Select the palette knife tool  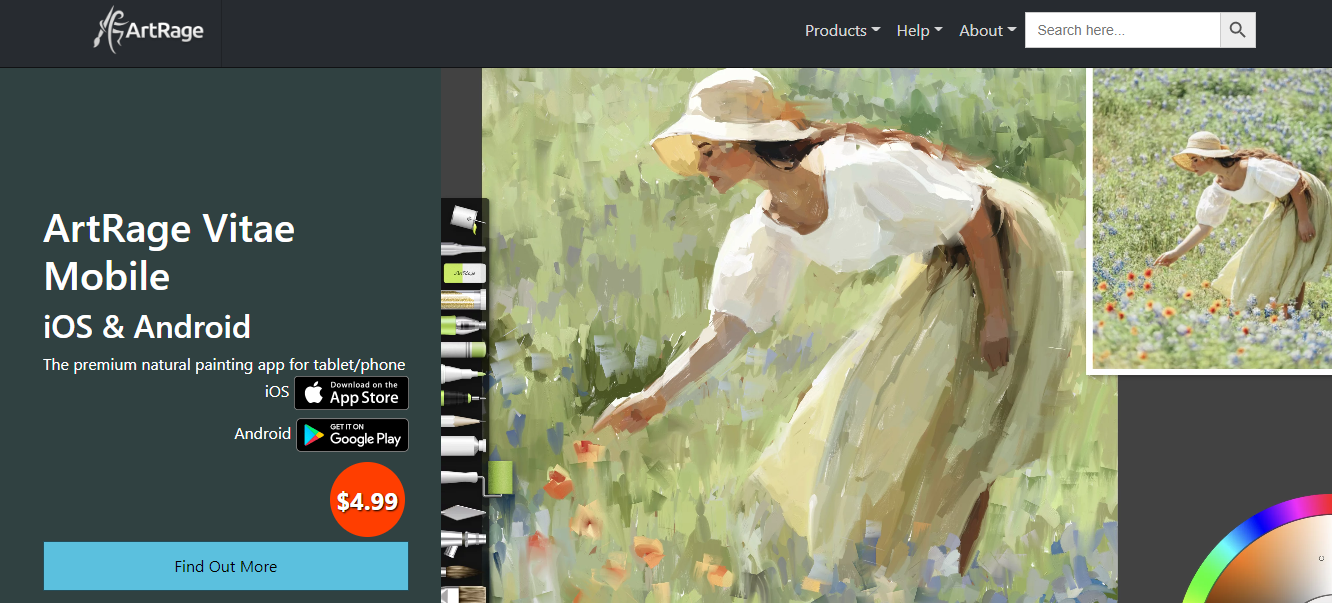pos(464,513)
